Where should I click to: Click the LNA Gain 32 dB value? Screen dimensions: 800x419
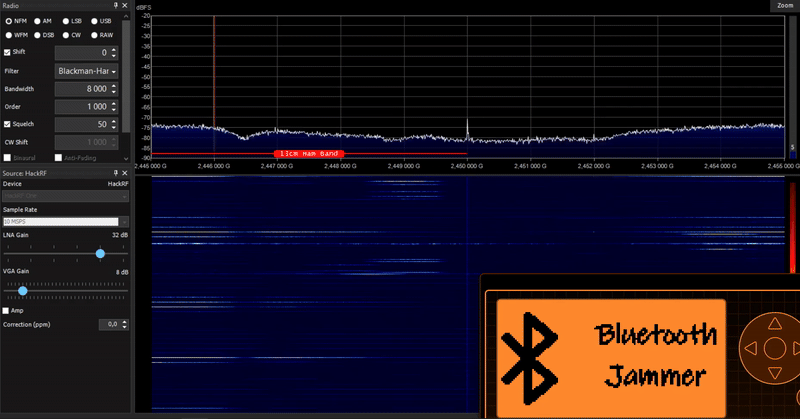(120, 235)
